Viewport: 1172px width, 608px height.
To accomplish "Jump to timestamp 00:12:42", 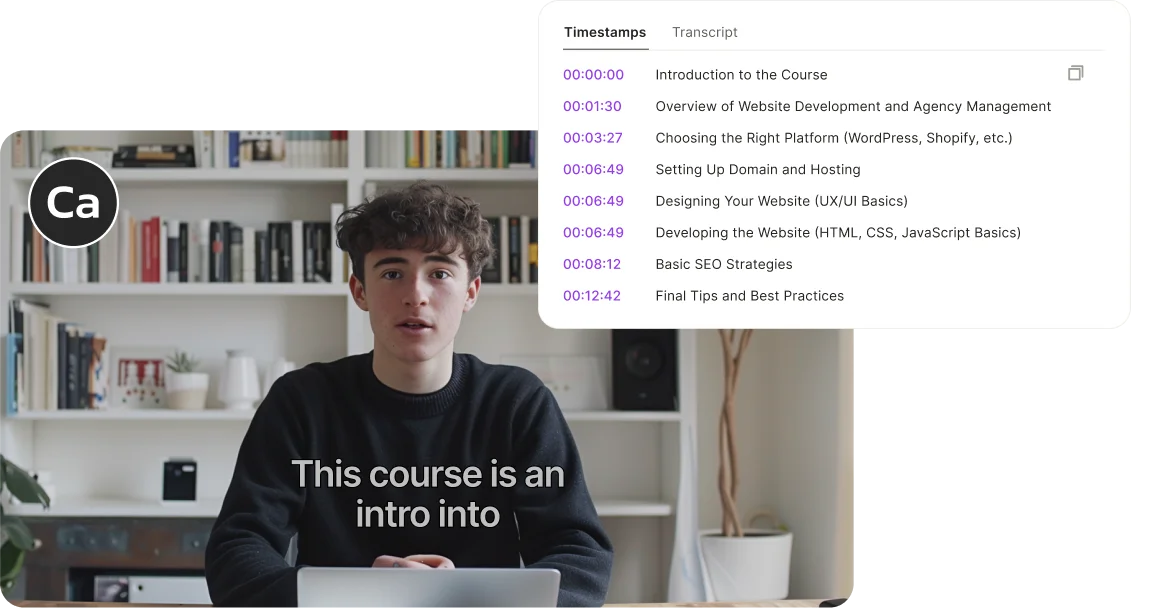I will (592, 295).
